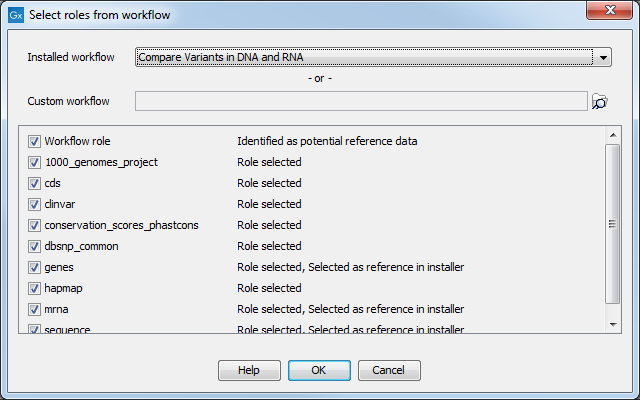Toggle the dbsnp_common checkbox
This screenshot has width=640, height=400.
35,246
